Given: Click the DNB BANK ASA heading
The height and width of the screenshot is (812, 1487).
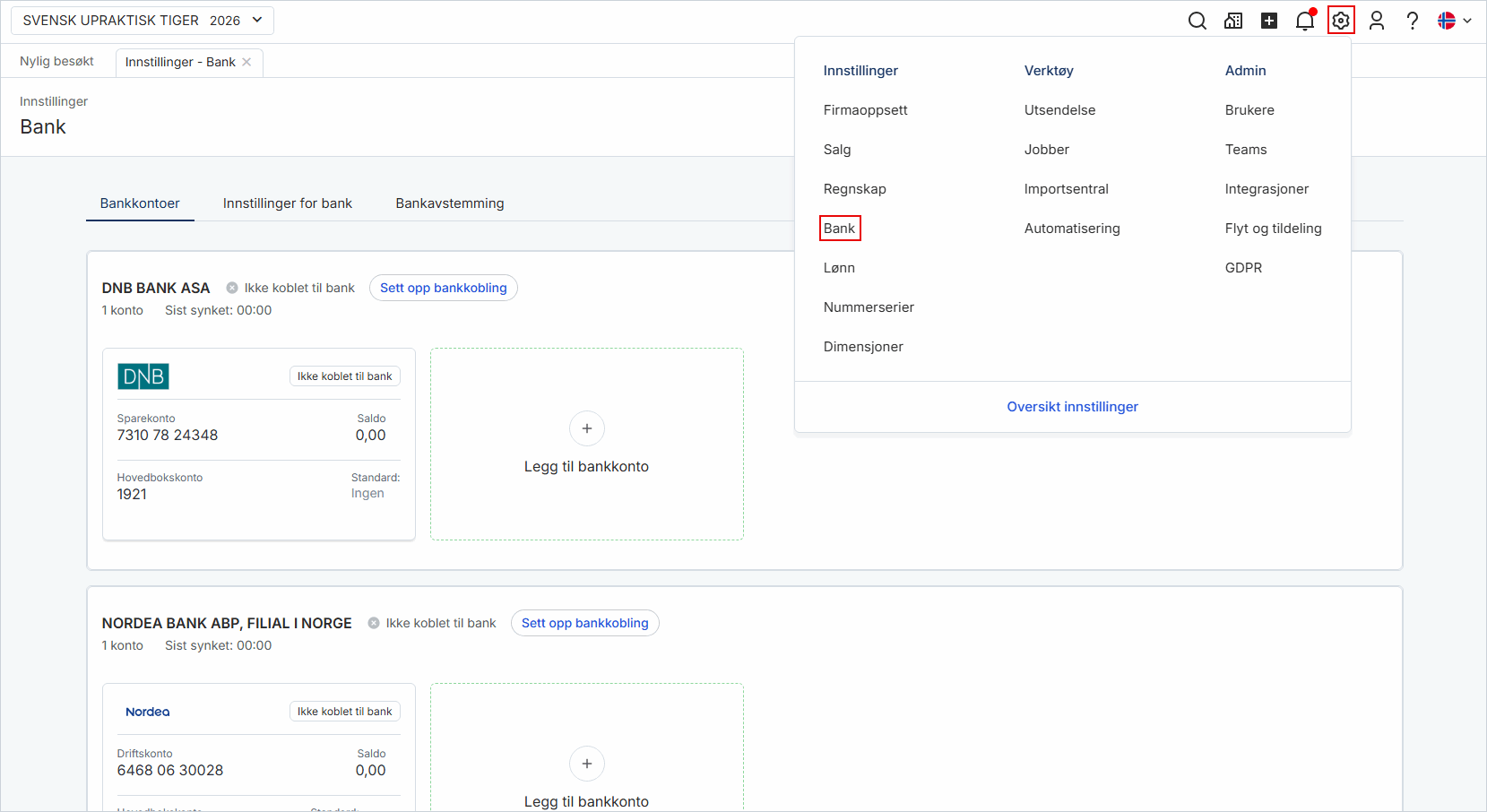Looking at the screenshot, I should (156, 288).
